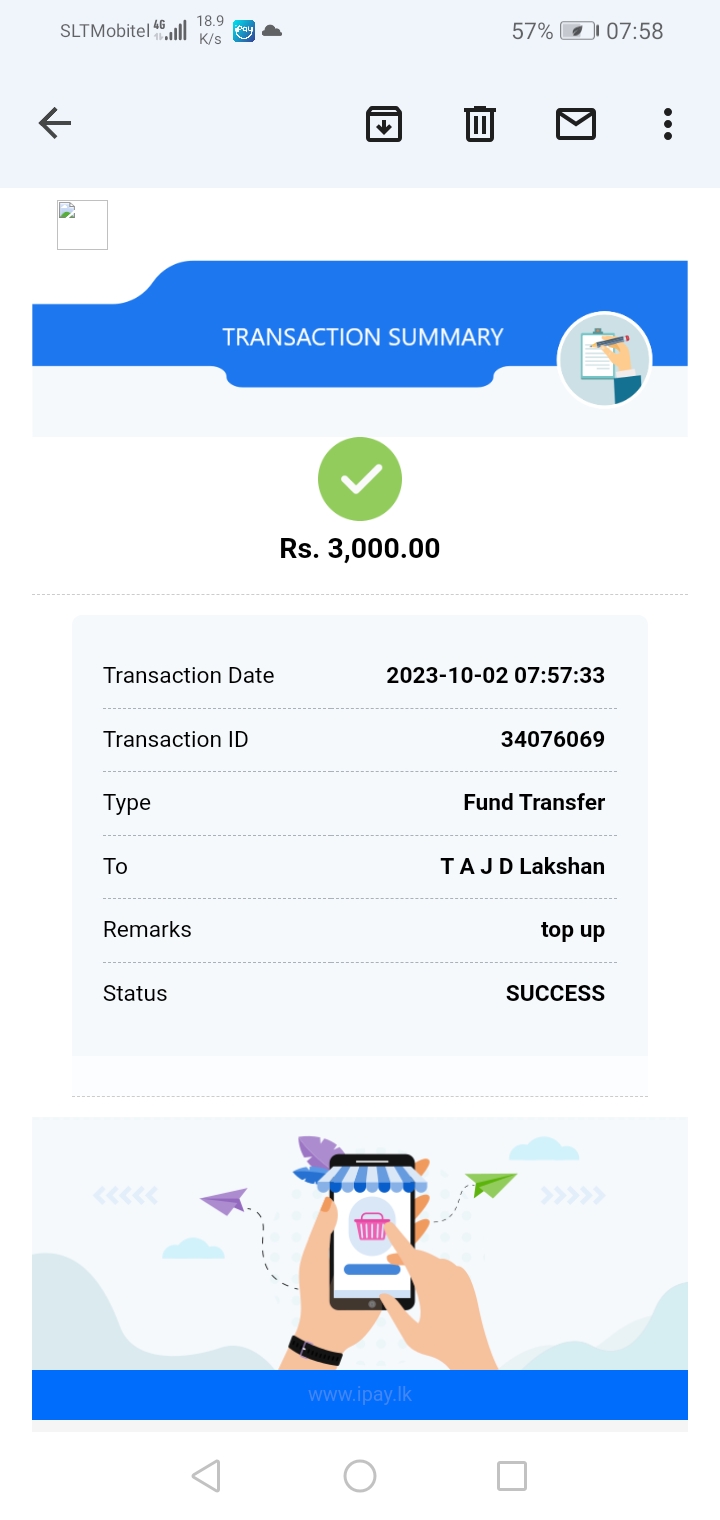The image size is (720, 1520).
Task: Mark email as unread envelope icon
Action: point(576,124)
